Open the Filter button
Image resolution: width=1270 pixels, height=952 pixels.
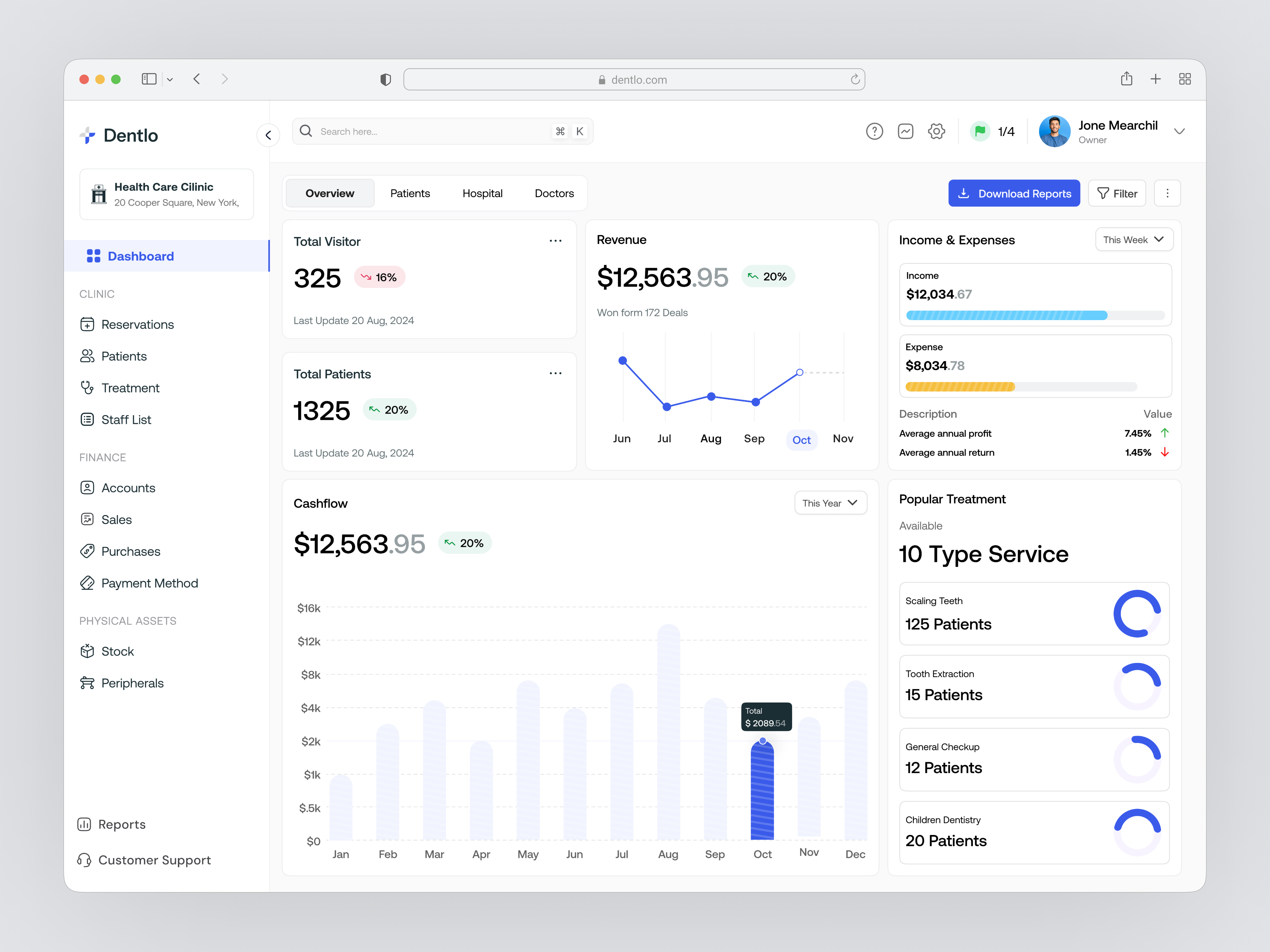point(1117,193)
